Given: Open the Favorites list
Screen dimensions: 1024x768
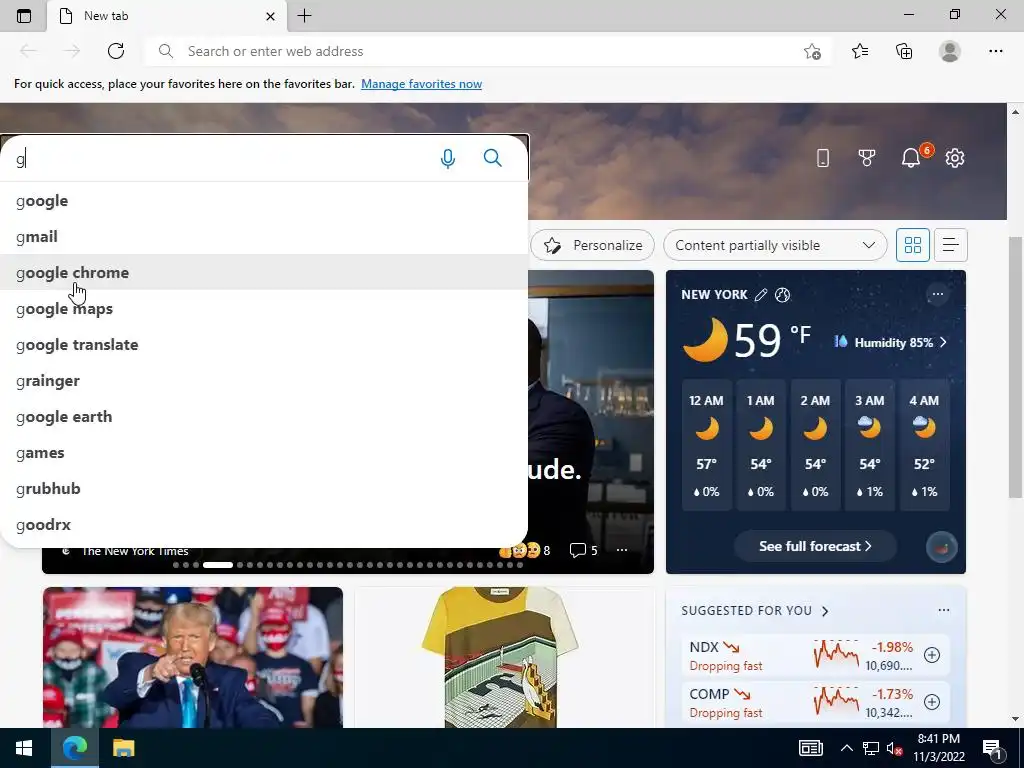Looking at the screenshot, I should (x=860, y=51).
